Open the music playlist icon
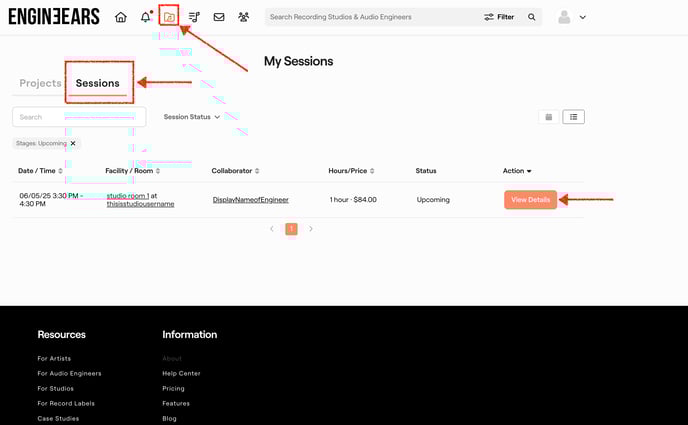This screenshot has height=425, width=688. pos(194,17)
